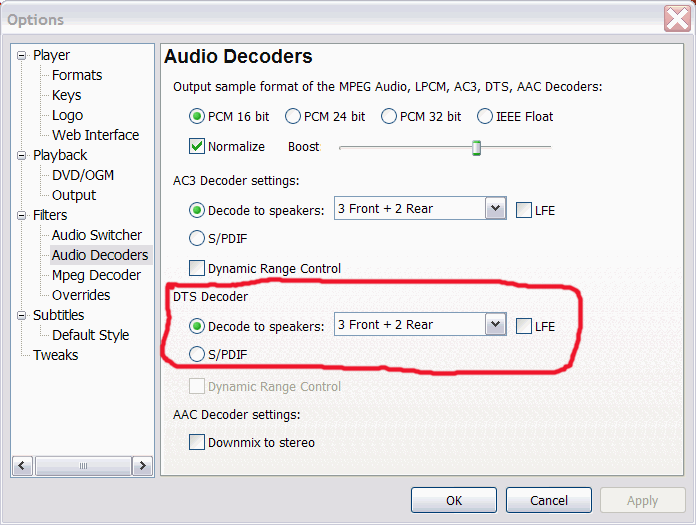Uncheck the Normalize checkbox
Screen dimensions: 696x525
[x=197, y=146]
